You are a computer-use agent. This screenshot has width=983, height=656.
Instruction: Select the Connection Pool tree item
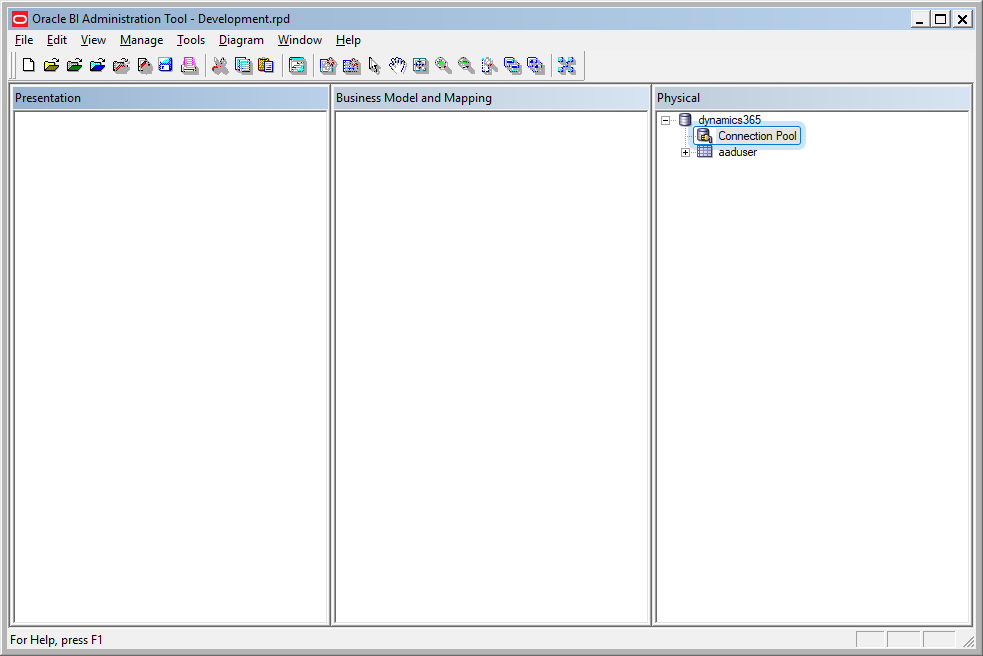[x=757, y=136]
